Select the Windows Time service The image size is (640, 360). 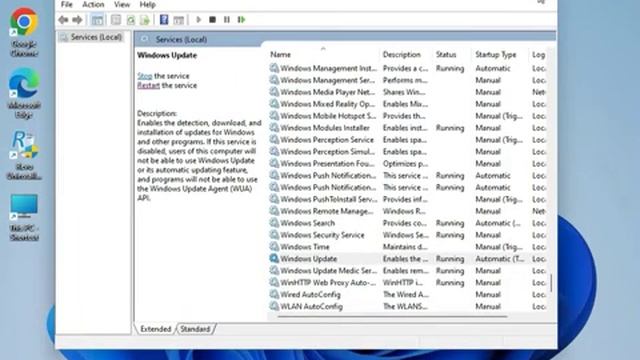pyautogui.click(x=407, y=247)
